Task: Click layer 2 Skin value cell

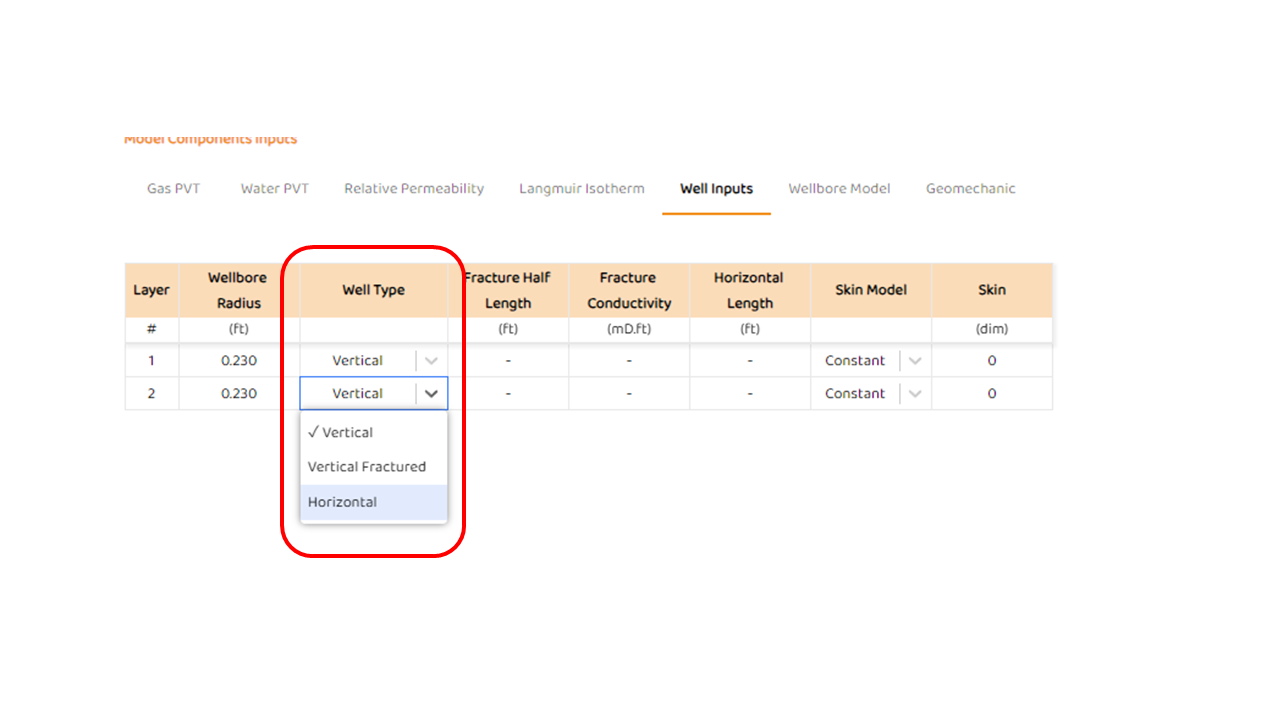Action: (991, 394)
